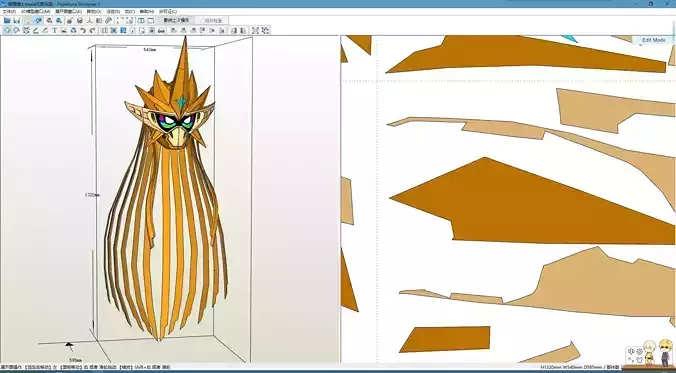Click the image input tool icon after T

tap(64, 31)
